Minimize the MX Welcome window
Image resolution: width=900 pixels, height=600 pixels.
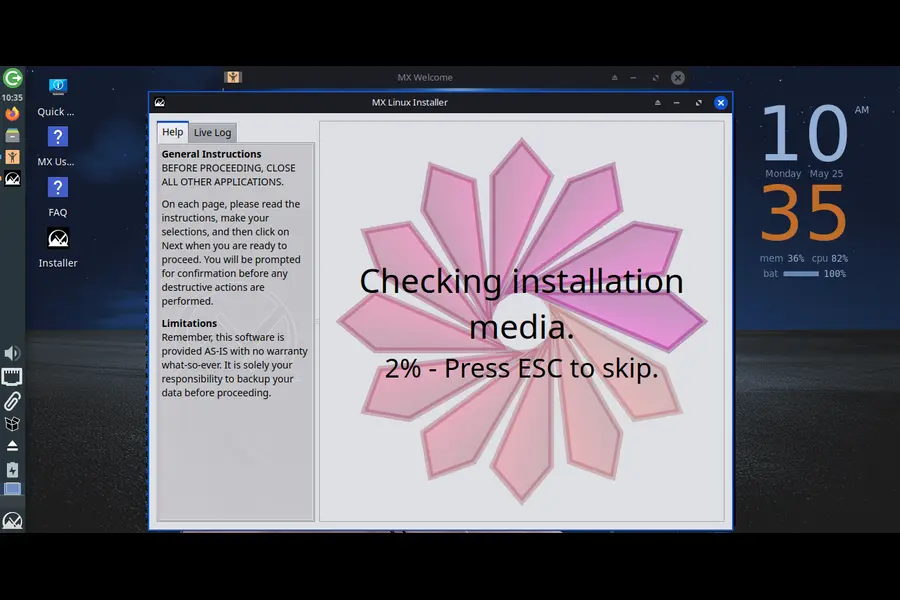pos(633,78)
